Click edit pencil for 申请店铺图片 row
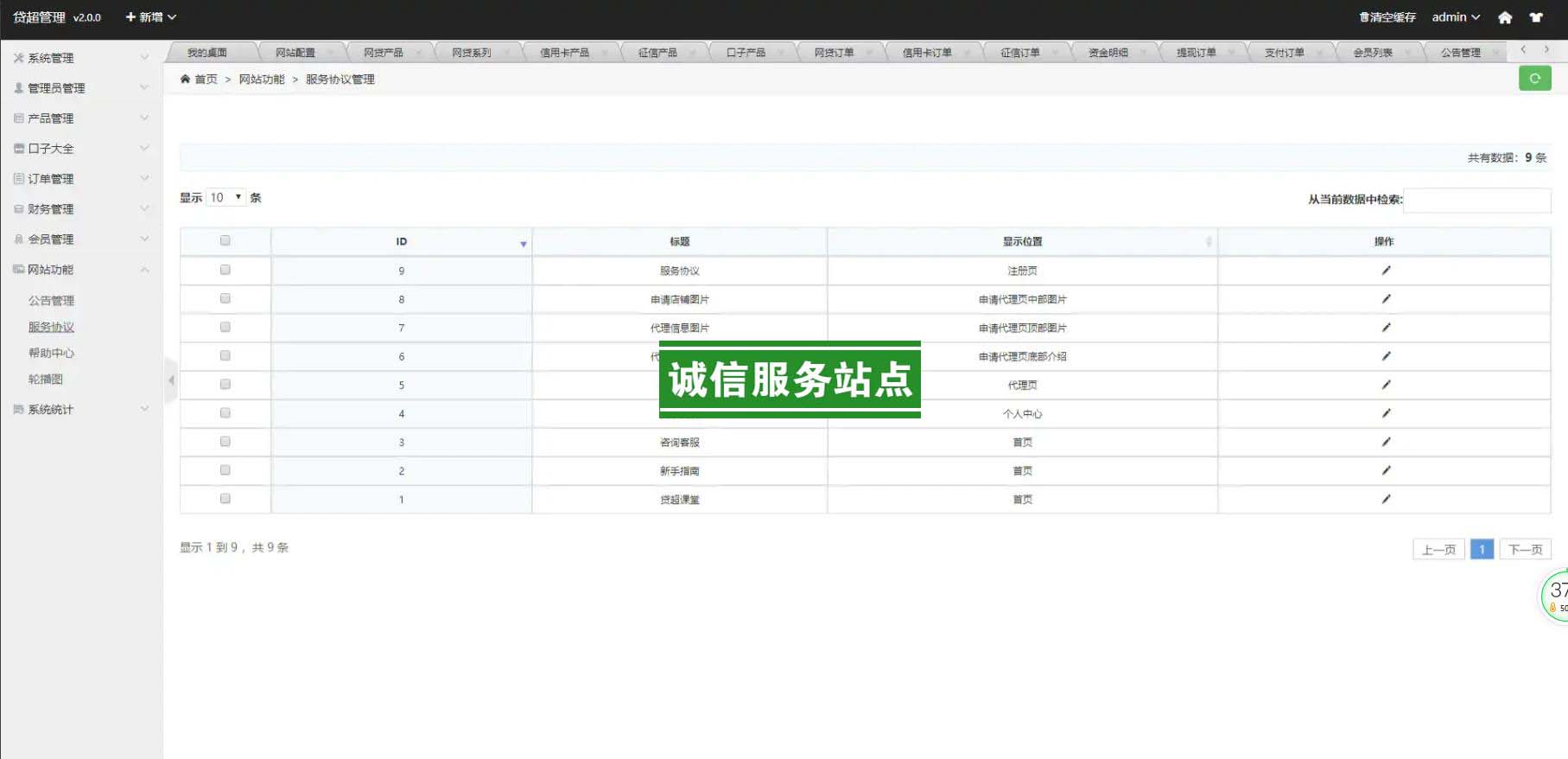 [x=1385, y=299]
